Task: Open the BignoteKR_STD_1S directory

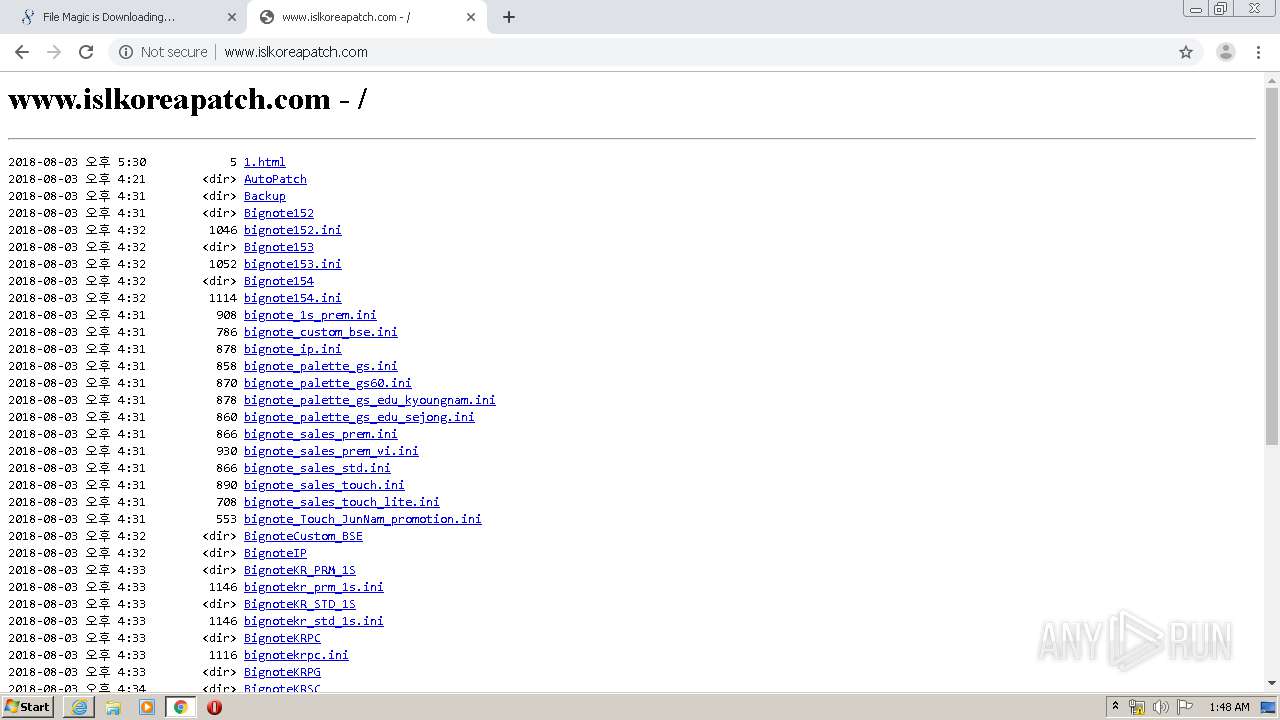Action: click(x=300, y=604)
